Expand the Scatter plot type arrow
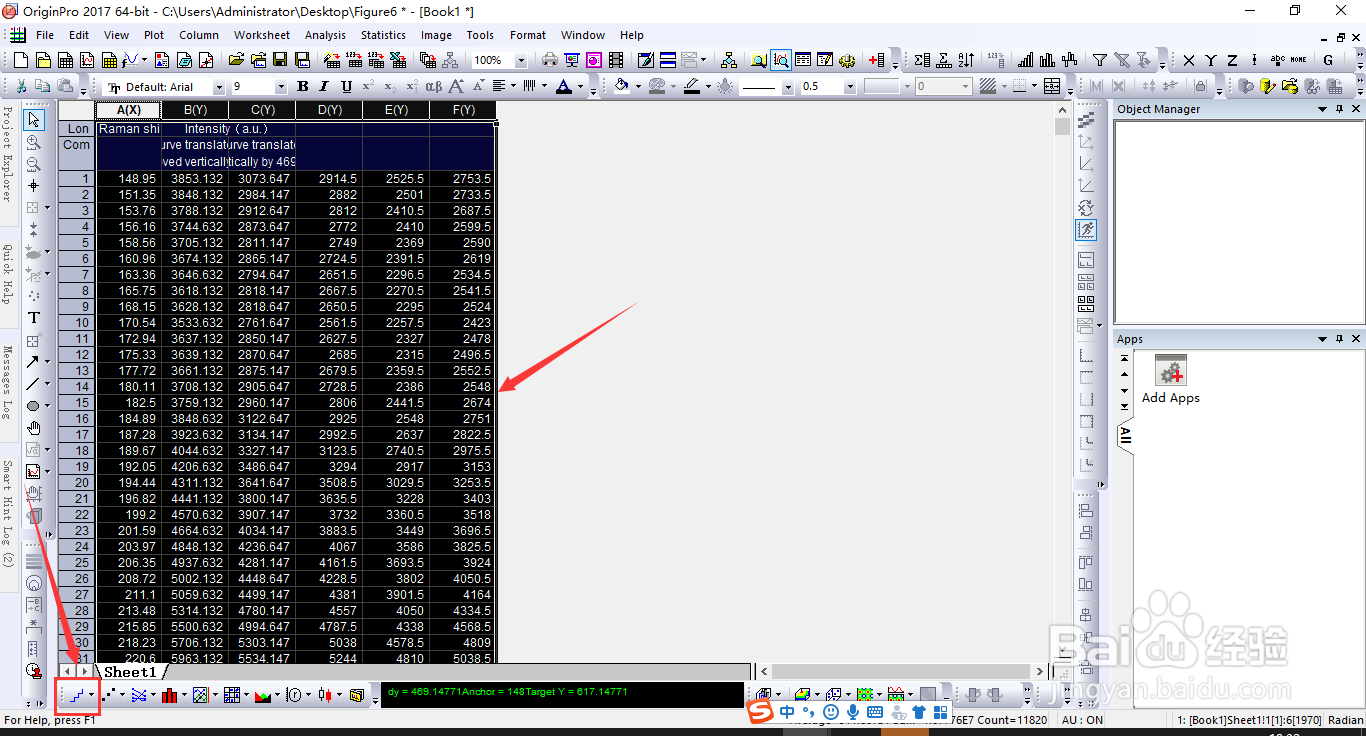The width and height of the screenshot is (1366, 736). click(123, 694)
